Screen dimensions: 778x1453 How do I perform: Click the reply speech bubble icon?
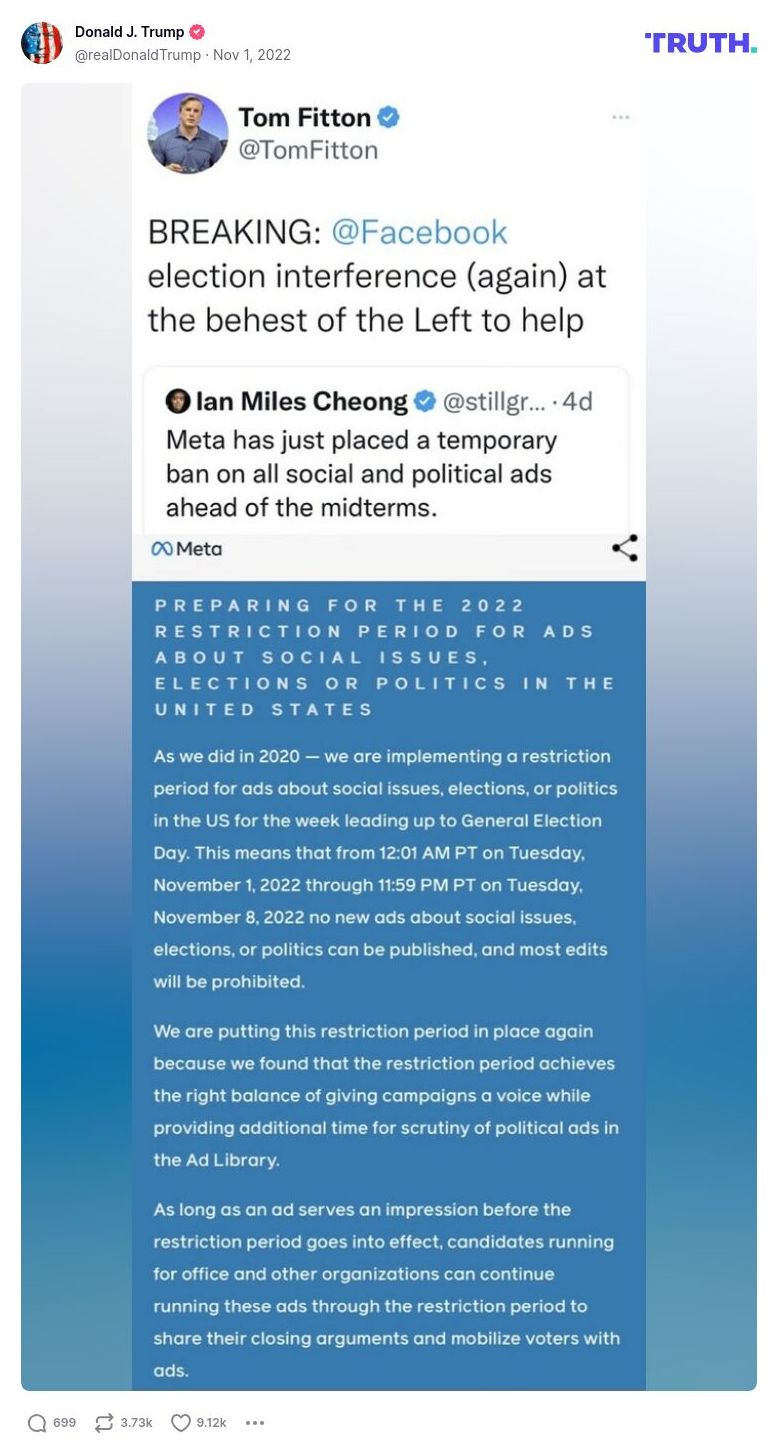click(x=37, y=1421)
